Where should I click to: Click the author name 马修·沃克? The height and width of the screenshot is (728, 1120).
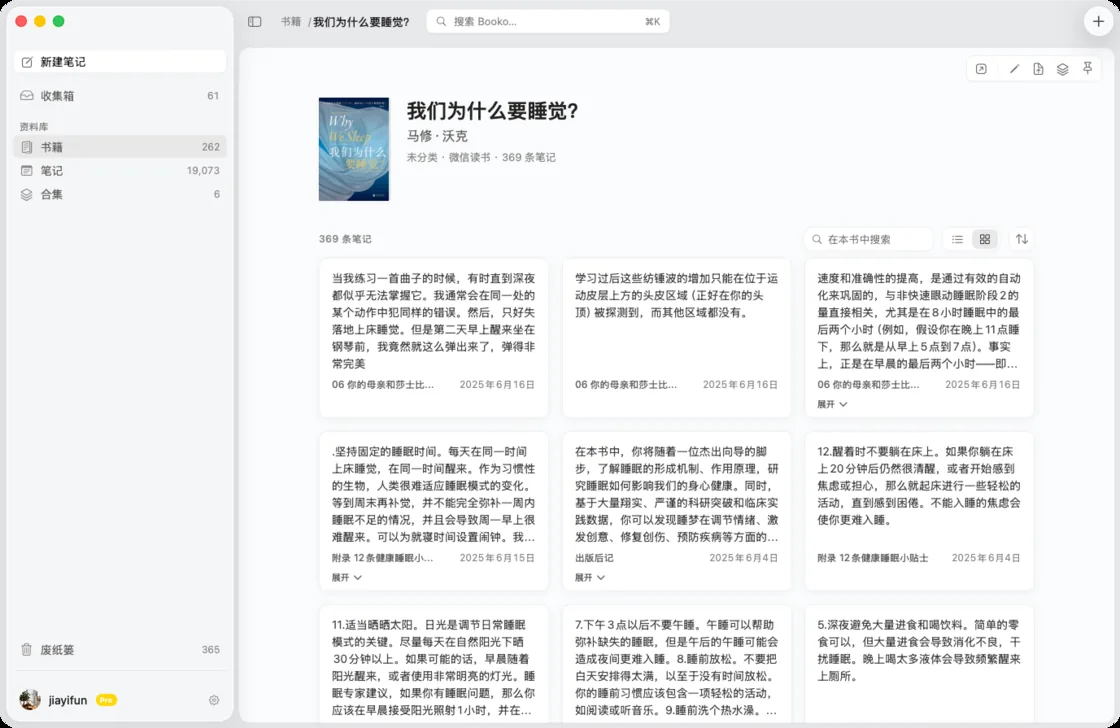[x=437, y=136]
